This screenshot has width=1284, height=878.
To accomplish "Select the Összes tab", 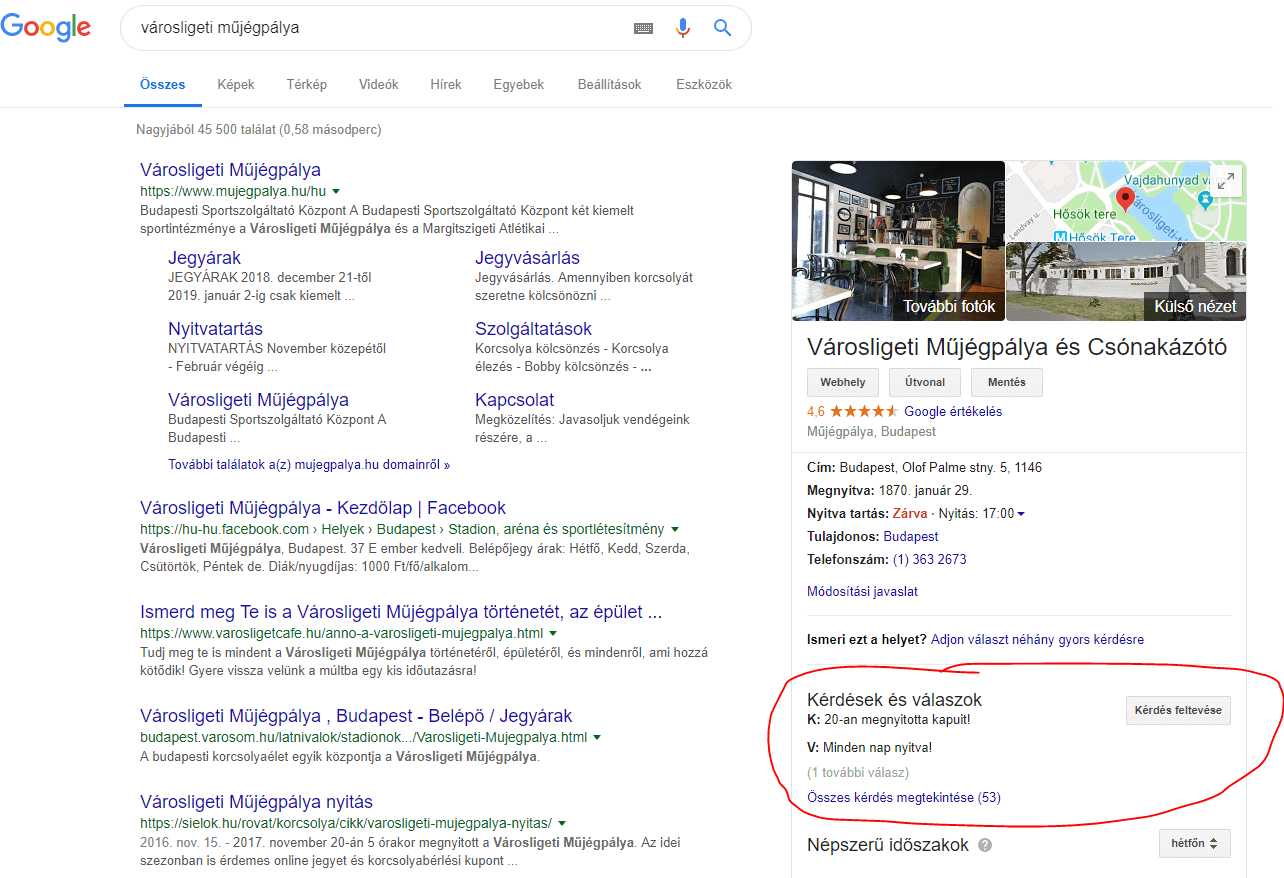I will coord(163,85).
